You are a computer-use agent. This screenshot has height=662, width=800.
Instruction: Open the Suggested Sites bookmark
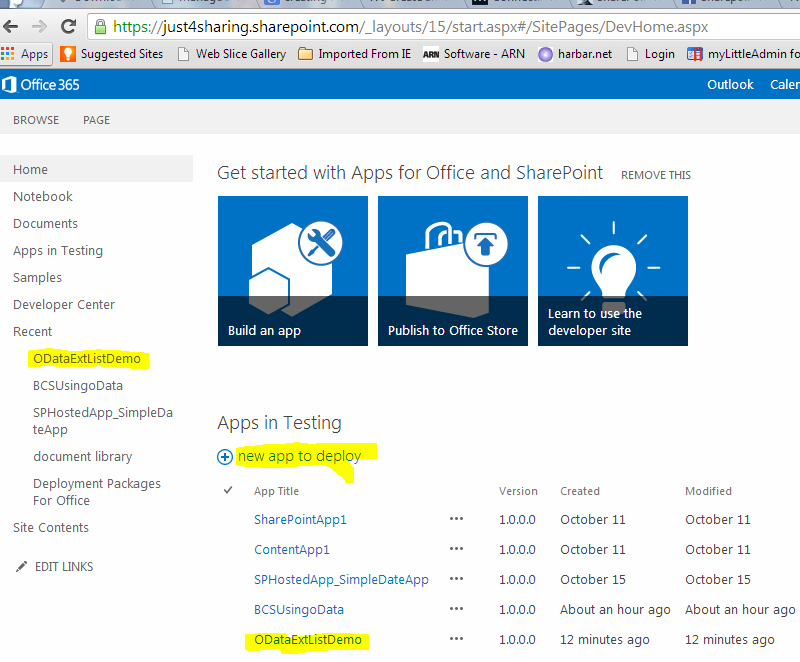(x=112, y=54)
